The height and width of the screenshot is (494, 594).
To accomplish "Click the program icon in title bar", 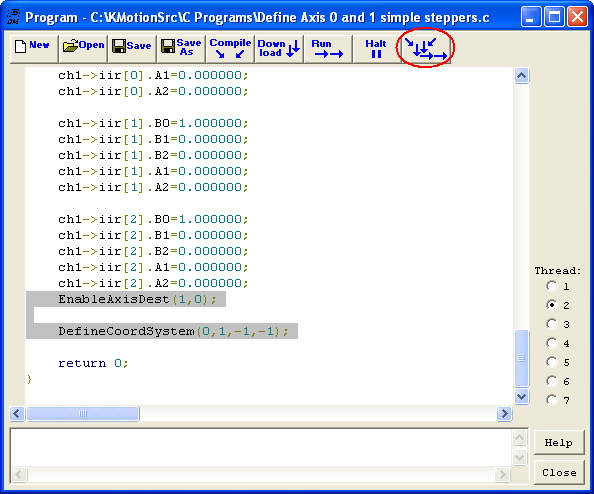I will (13, 17).
